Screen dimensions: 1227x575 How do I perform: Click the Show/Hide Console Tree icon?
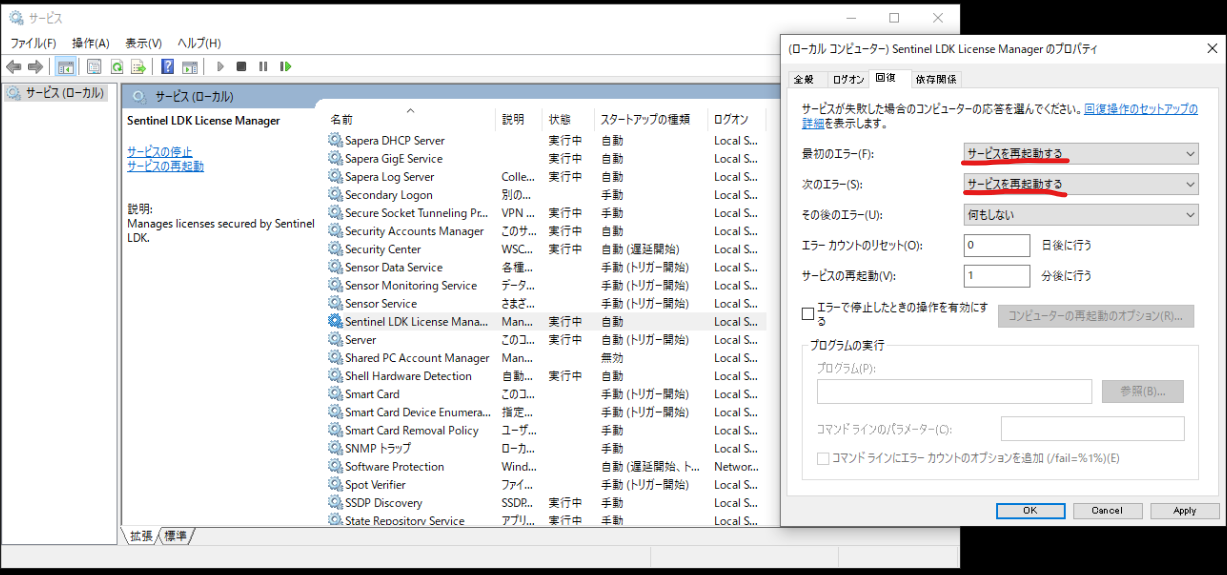(x=65, y=67)
